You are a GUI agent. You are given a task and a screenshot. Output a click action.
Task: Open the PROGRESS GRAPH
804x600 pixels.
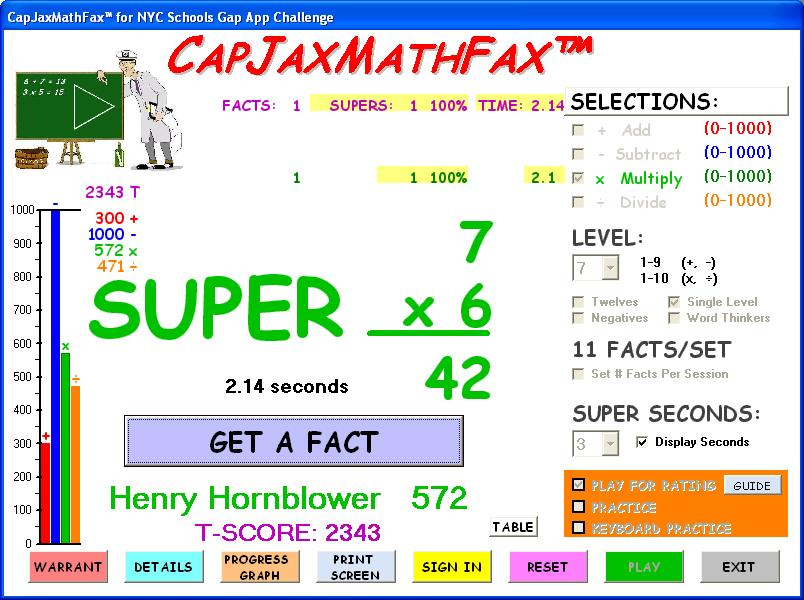(x=259, y=567)
